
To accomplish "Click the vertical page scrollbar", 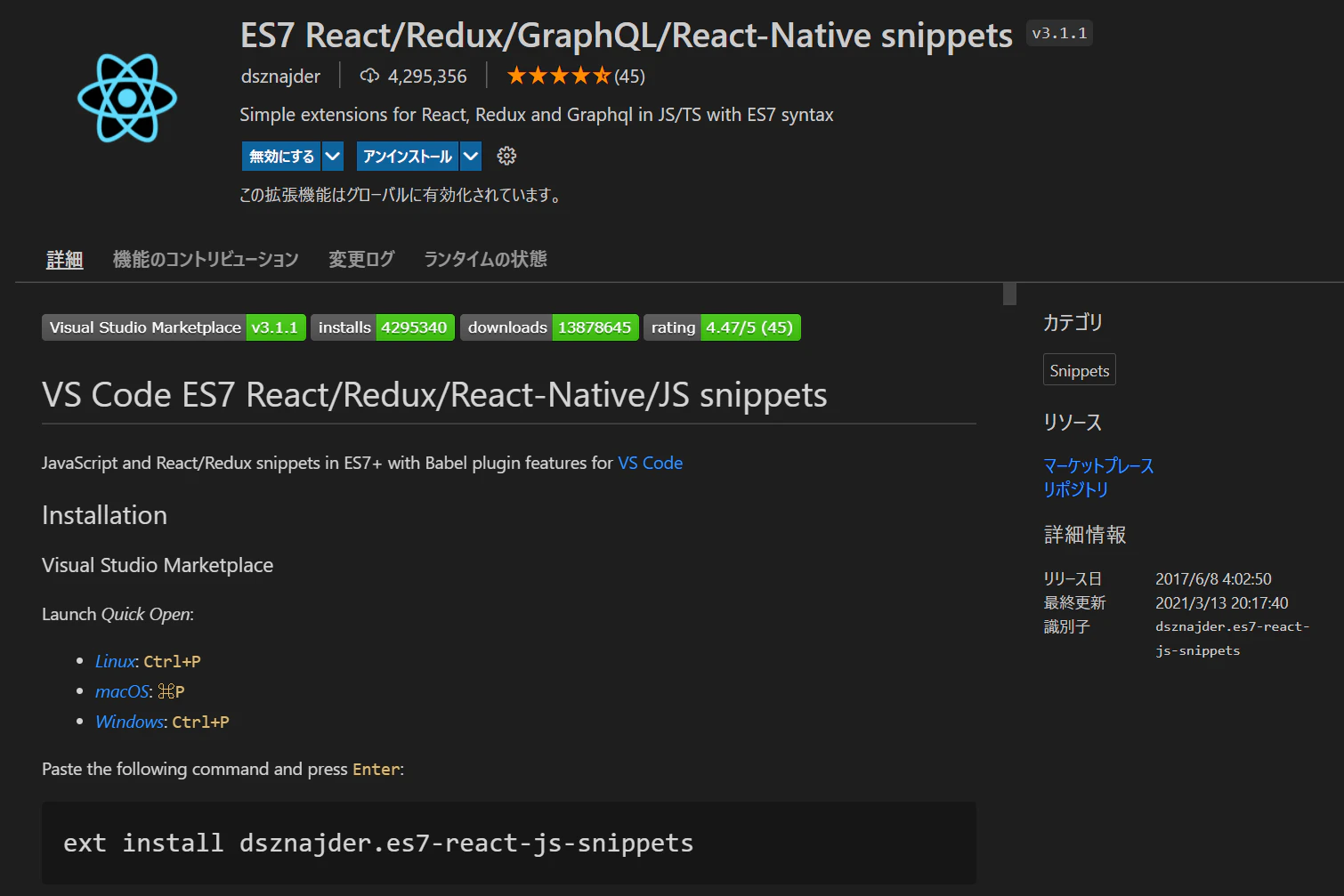I will (1008, 294).
